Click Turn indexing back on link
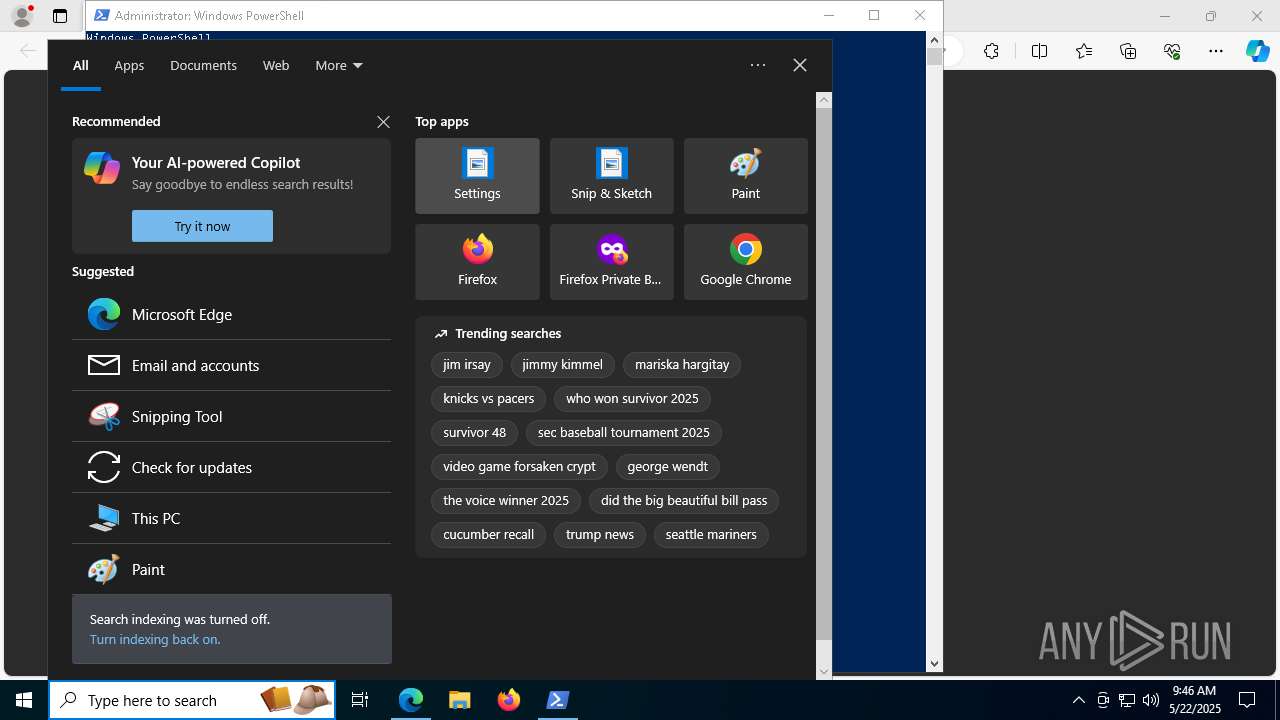1280x720 pixels. tap(155, 639)
